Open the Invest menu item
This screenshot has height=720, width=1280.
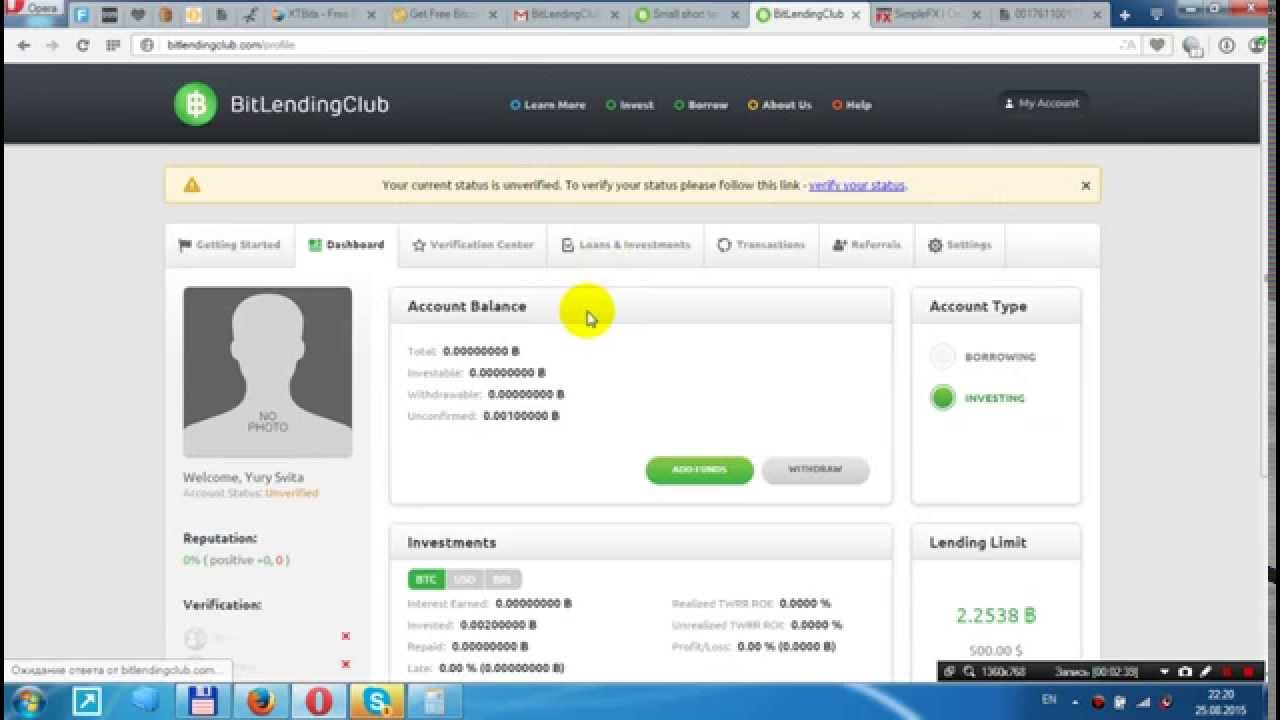[630, 105]
